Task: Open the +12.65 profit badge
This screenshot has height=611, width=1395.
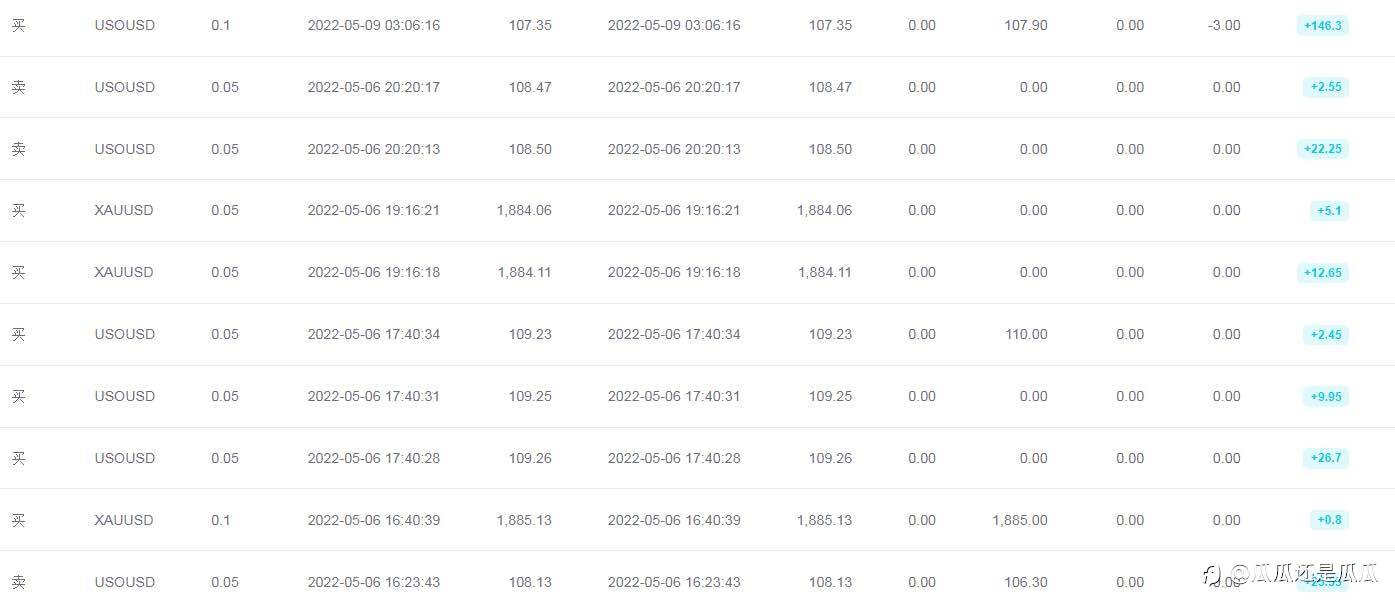Action: (1322, 273)
